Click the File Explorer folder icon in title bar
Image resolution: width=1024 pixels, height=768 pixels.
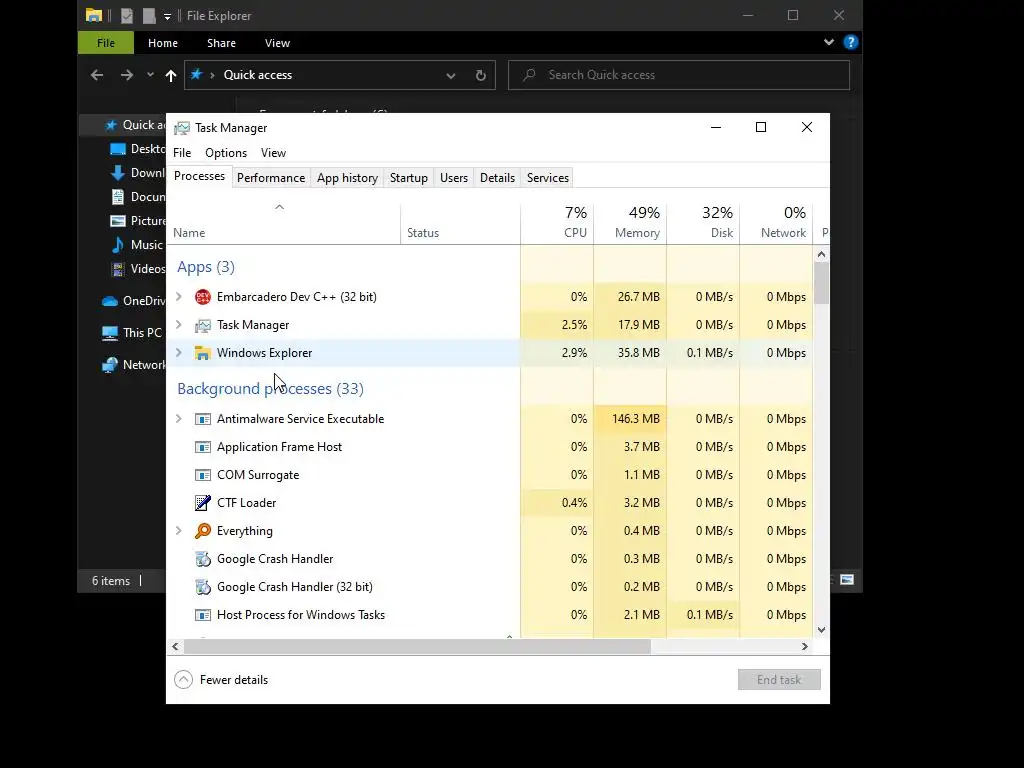[94, 16]
